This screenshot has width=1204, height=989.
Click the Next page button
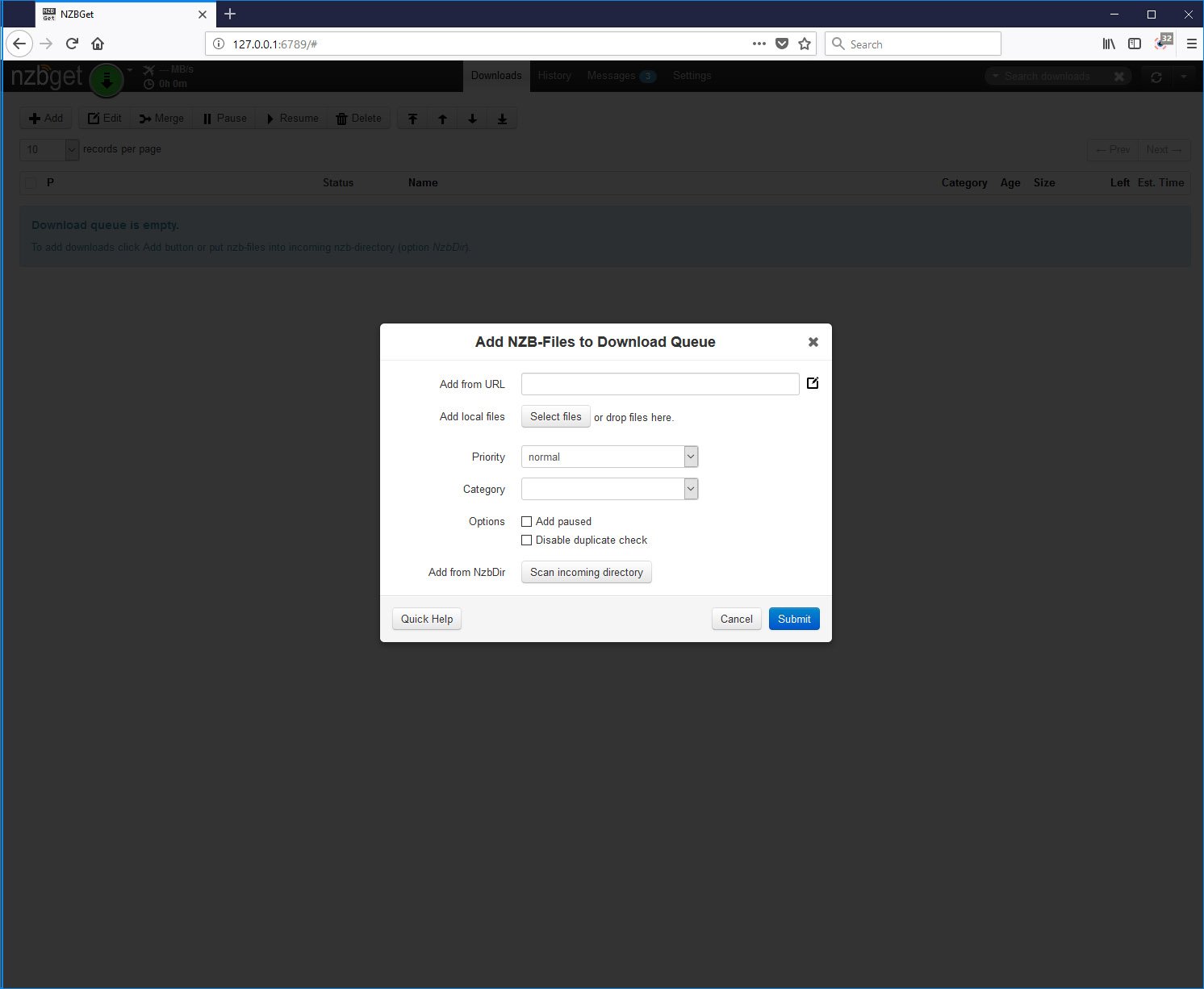[1164, 150]
